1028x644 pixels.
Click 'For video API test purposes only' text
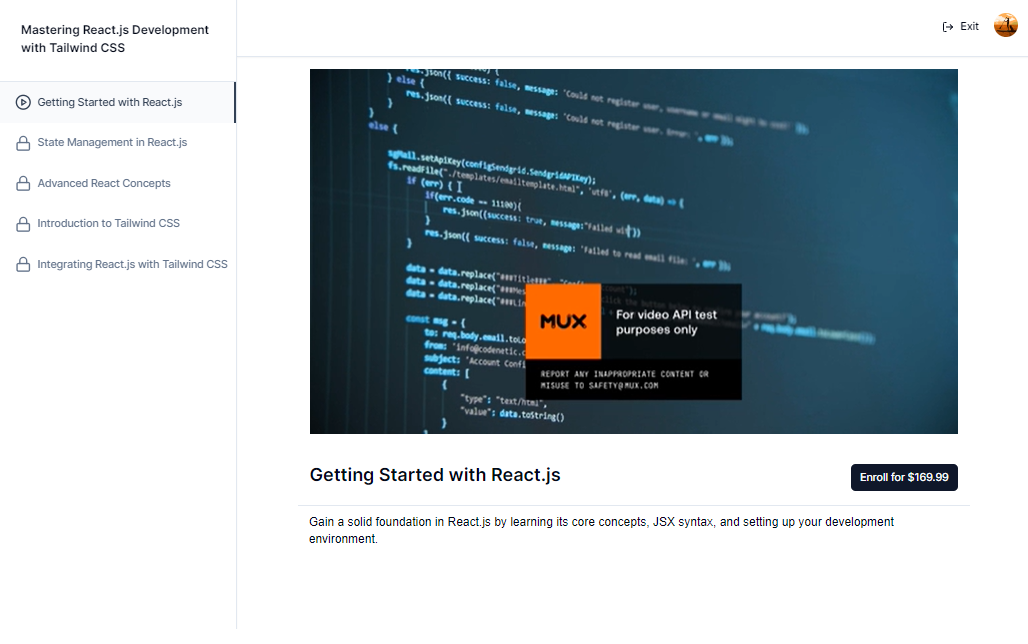click(666, 322)
